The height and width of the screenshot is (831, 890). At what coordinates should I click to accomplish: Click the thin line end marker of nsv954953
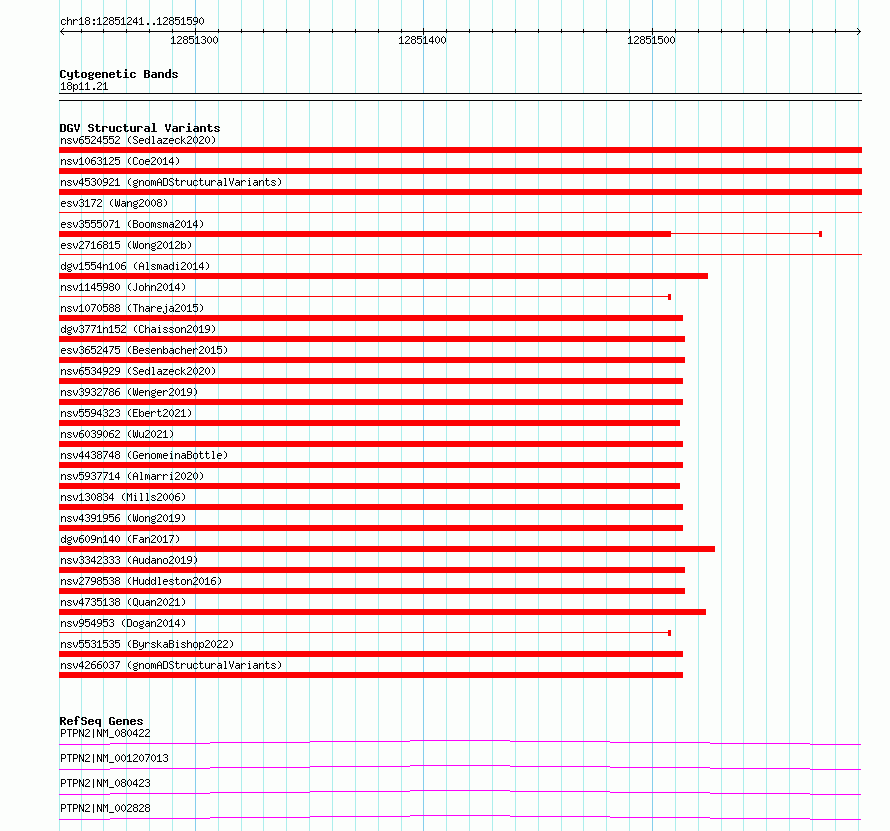click(x=670, y=633)
